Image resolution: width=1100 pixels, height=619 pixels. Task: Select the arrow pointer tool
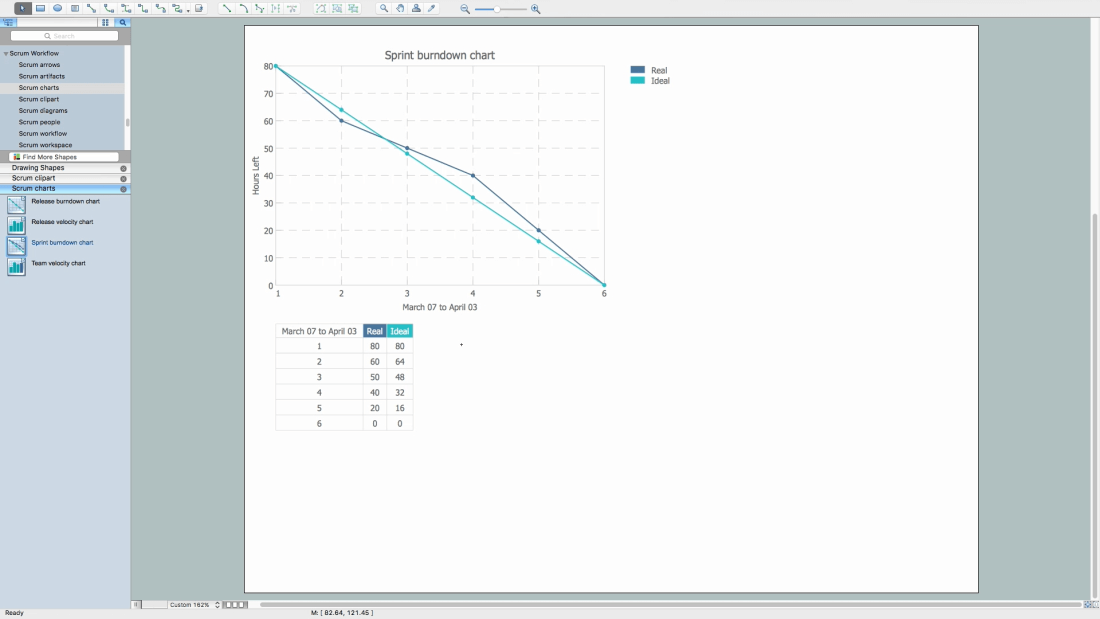coord(22,8)
